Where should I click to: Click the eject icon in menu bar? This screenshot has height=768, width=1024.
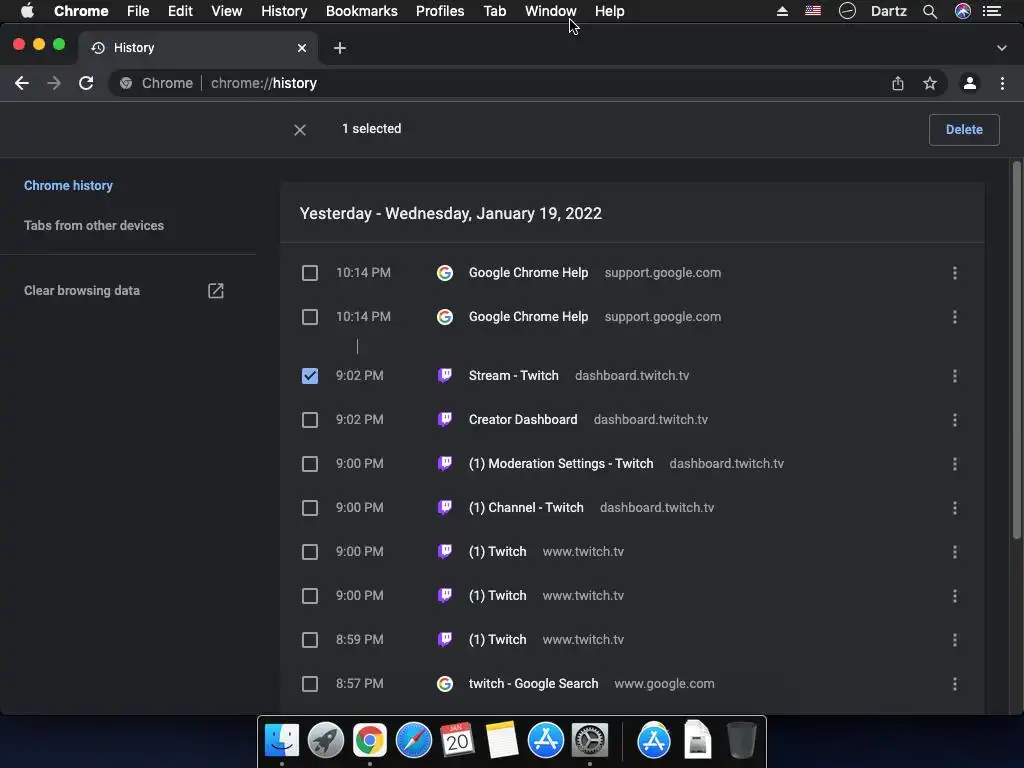[782, 11]
